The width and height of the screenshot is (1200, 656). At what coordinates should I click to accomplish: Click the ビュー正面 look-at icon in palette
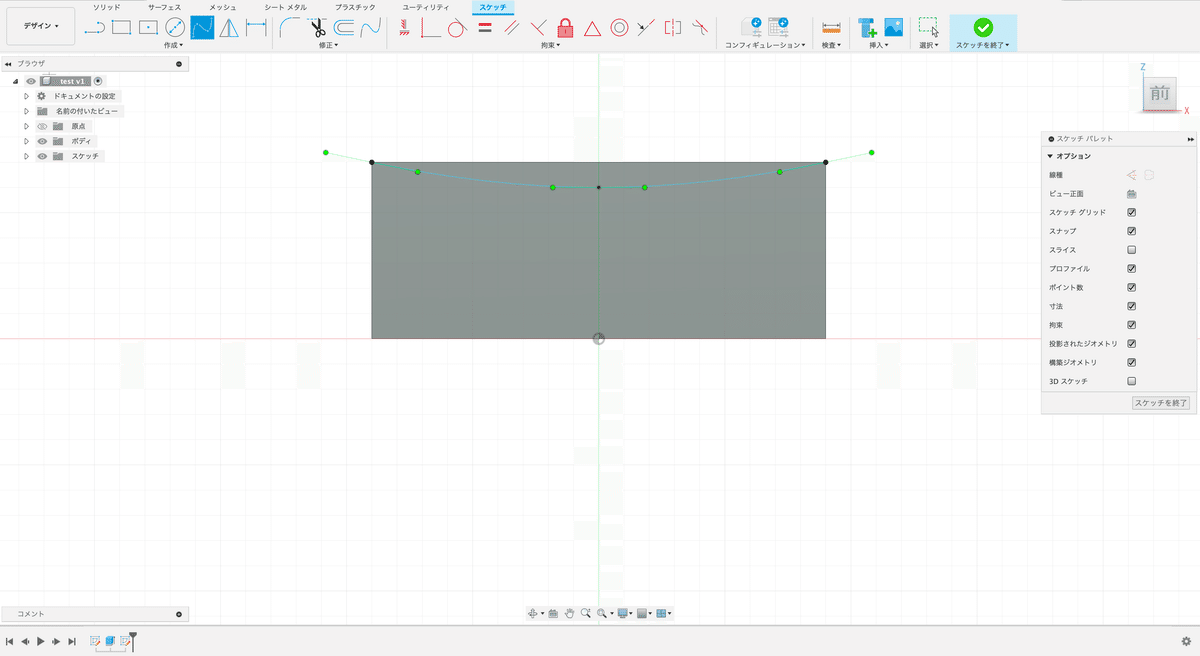1132,193
